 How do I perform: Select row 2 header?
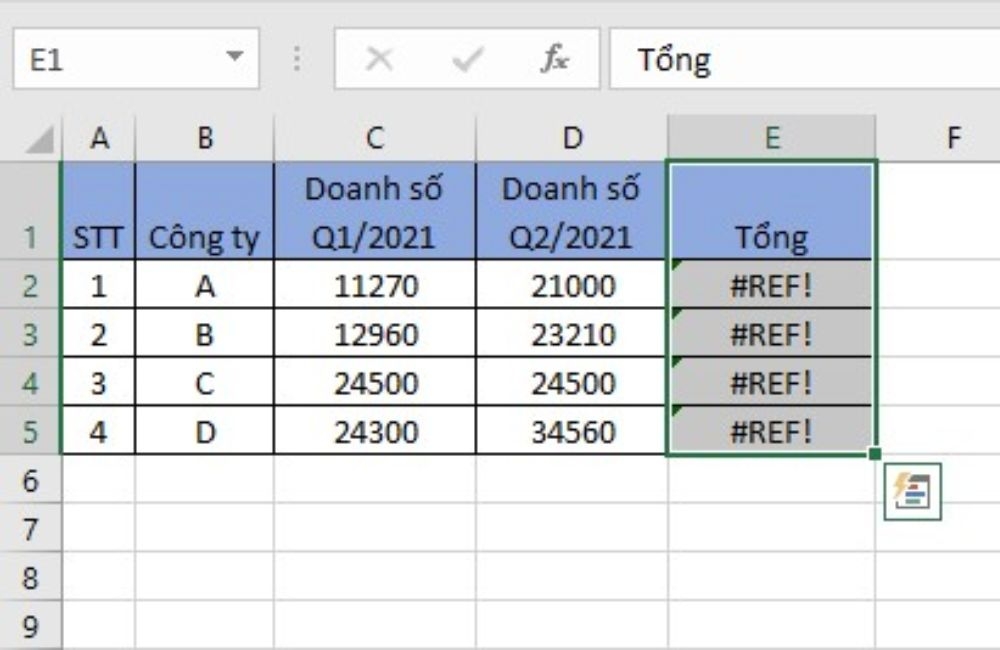pyautogui.click(x=31, y=284)
